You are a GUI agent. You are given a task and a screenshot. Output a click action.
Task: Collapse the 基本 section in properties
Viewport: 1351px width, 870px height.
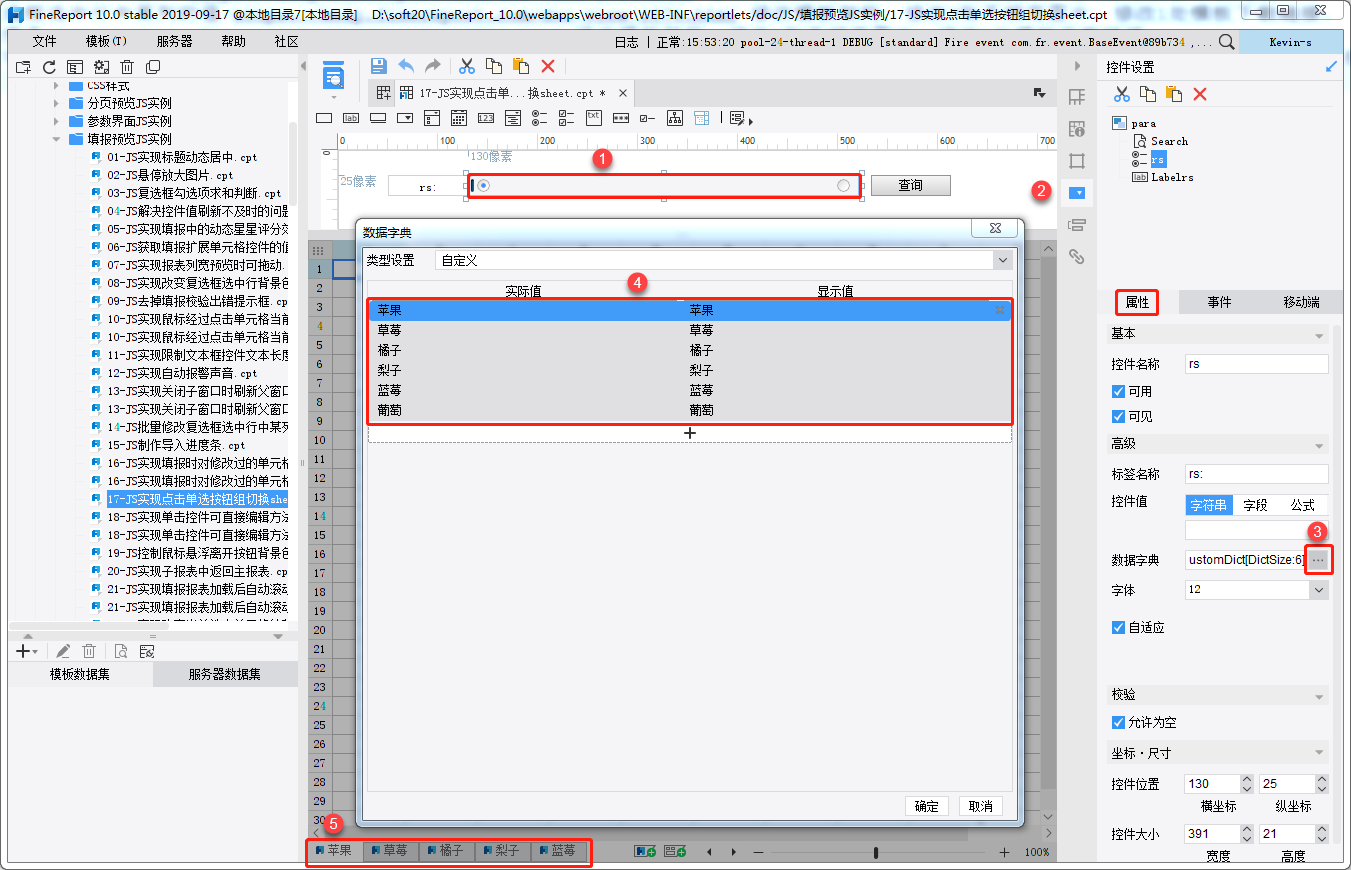pos(1320,335)
